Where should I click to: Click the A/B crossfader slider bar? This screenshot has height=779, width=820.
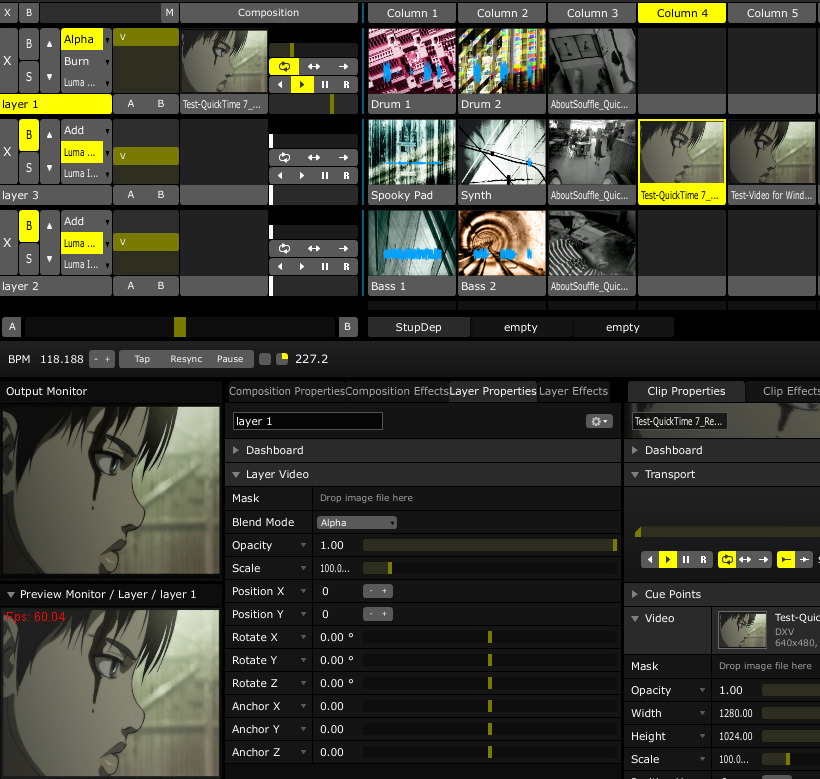coord(180,327)
